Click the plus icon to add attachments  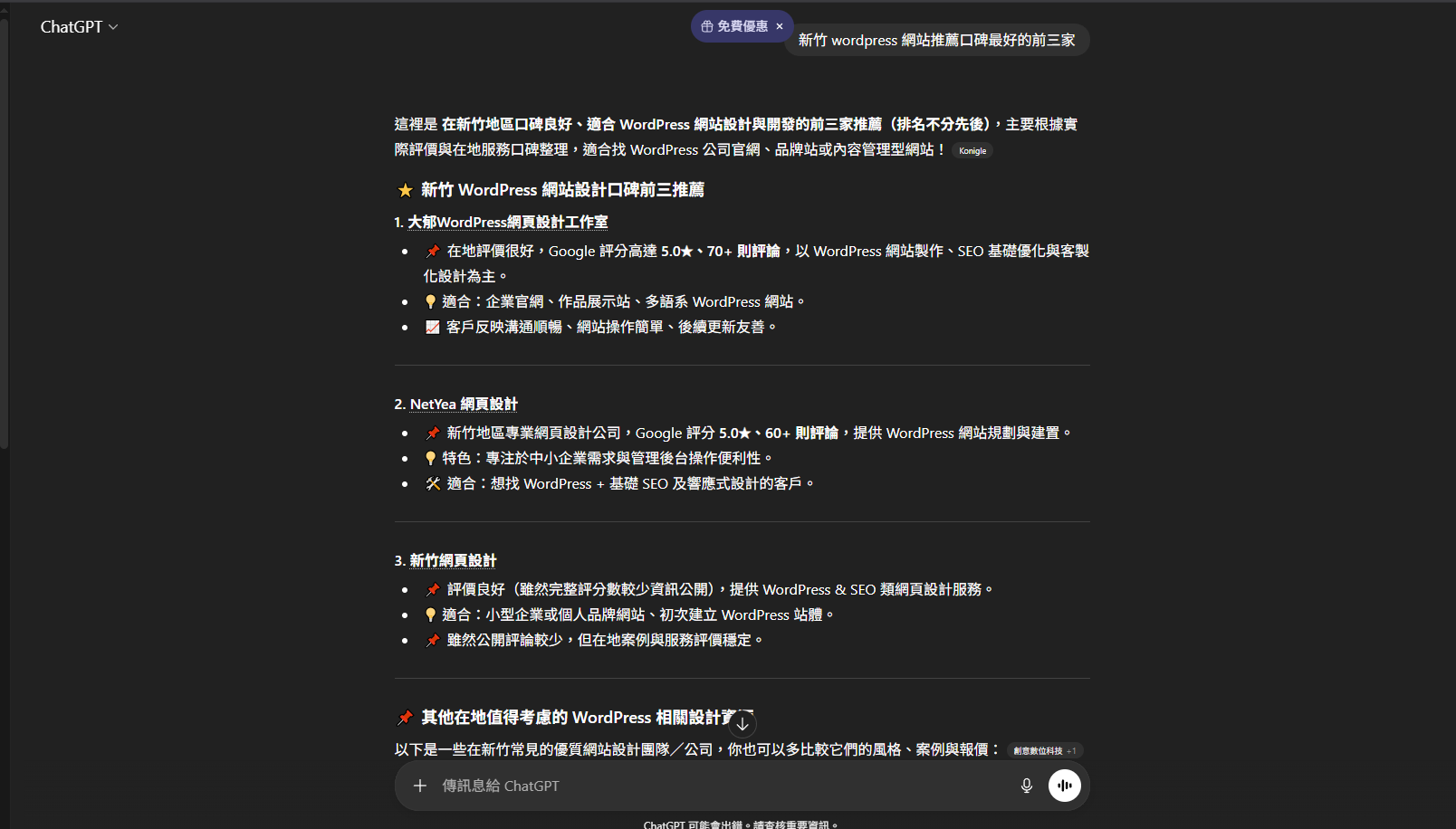click(x=419, y=786)
